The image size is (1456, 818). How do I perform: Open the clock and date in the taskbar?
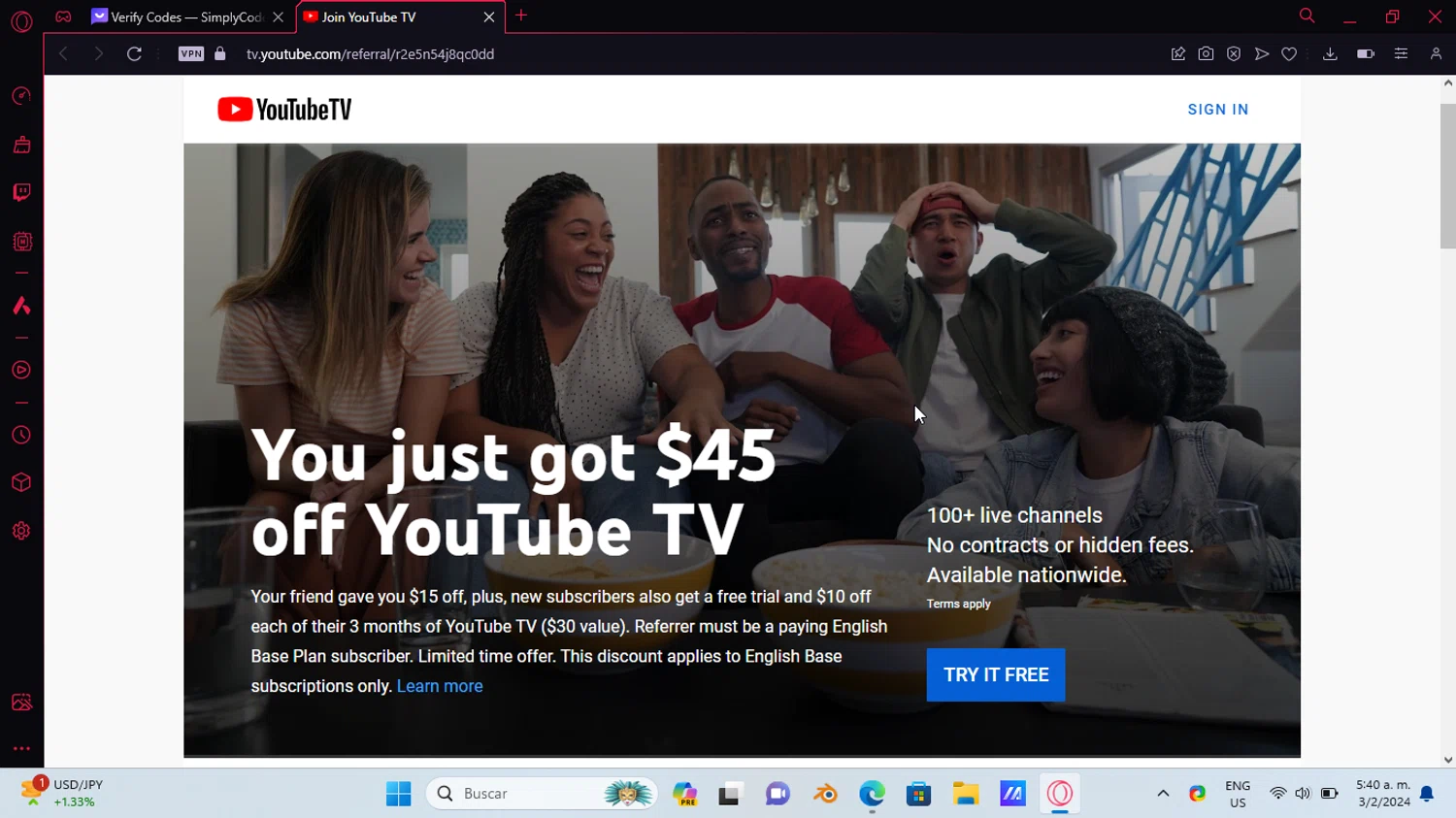coord(1383,794)
